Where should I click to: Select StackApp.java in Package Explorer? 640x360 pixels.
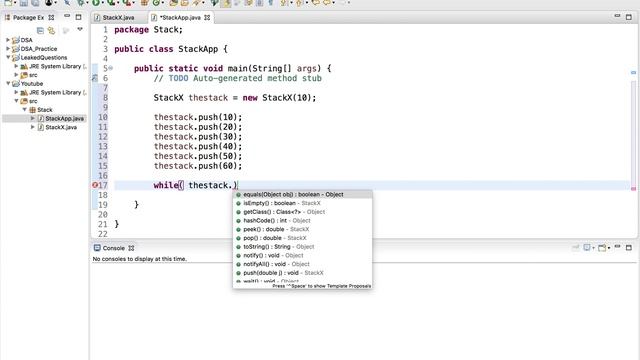pyautogui.click(x=64, y=118)
